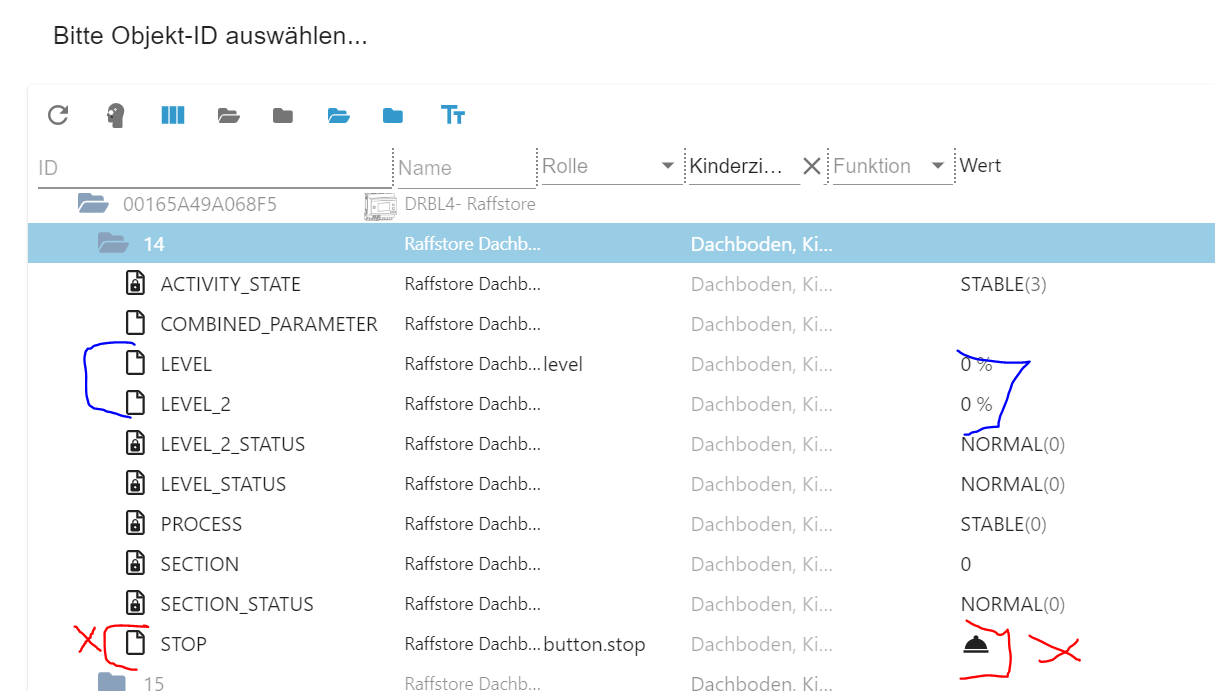Screen dimensions: 1215x691
Task: Toggle the Tt text display icon
Action: coord(452,115)
